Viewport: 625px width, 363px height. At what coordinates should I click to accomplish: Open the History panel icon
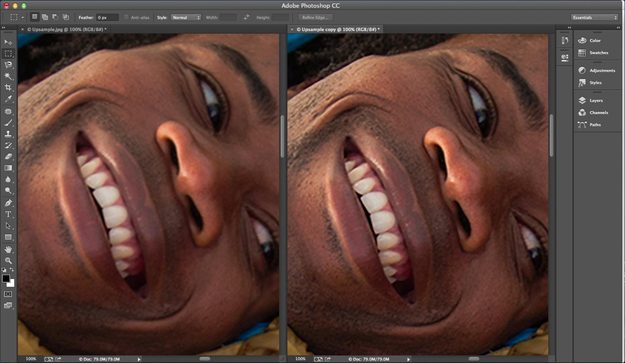point(564,40)
